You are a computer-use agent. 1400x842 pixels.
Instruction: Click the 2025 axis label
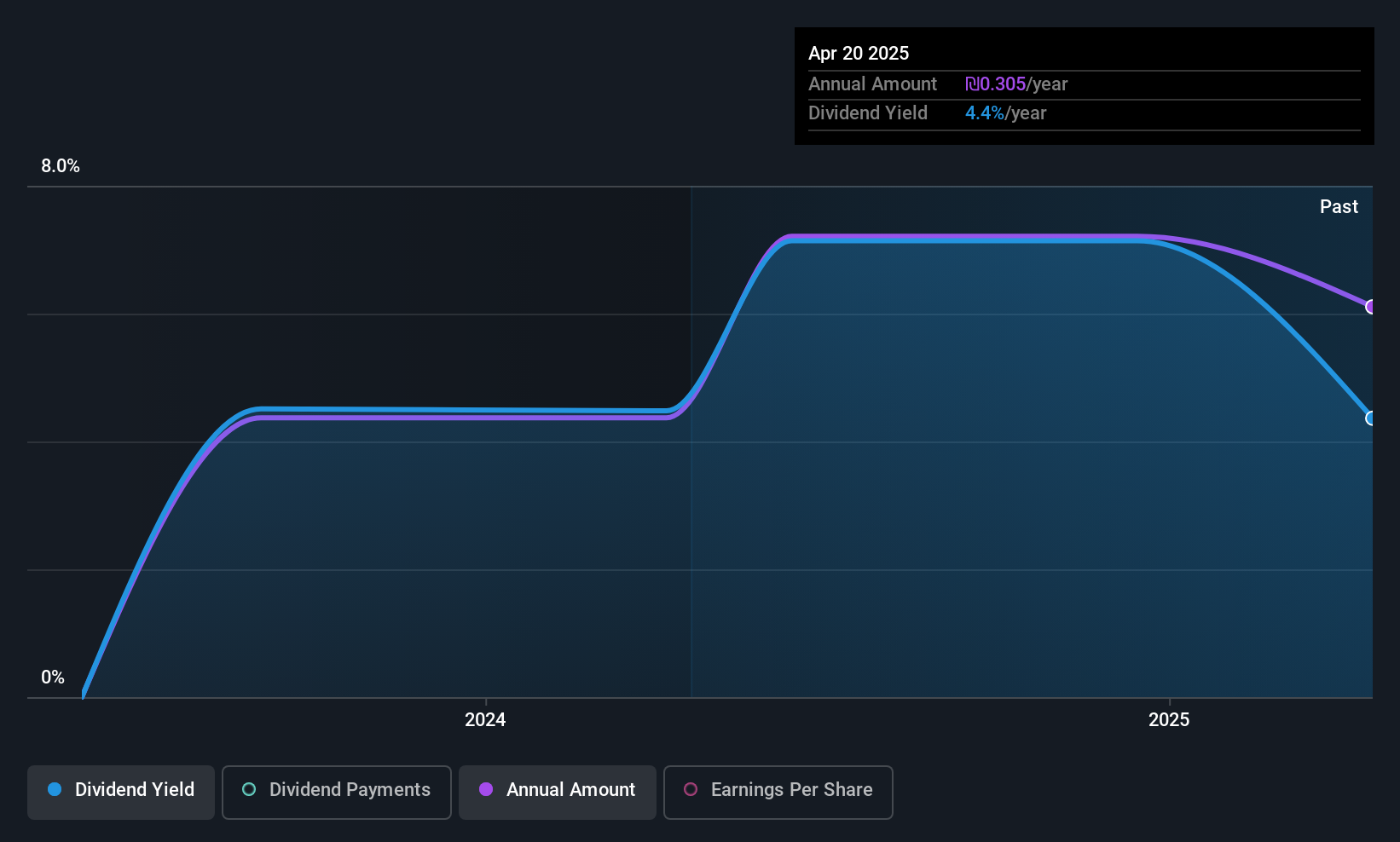click(1169, 720)
